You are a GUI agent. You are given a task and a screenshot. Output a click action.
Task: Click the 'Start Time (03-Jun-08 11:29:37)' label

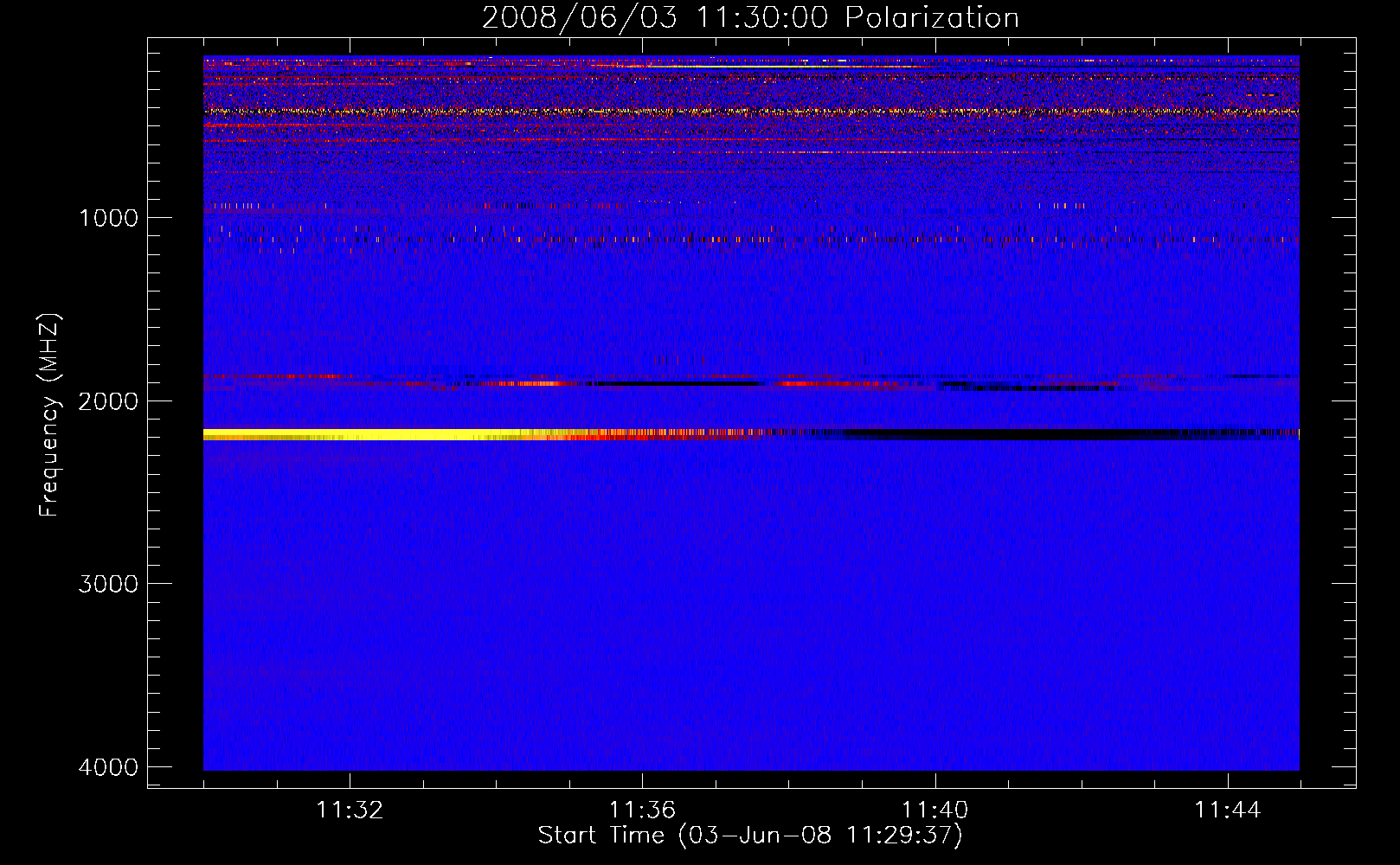pyautogui.click(x=750, y=836)
